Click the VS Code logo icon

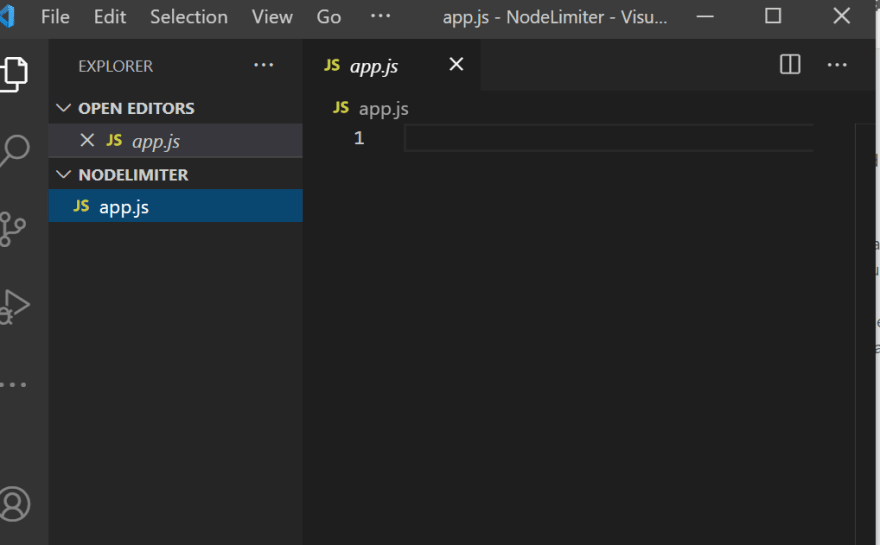click(7, 17)
